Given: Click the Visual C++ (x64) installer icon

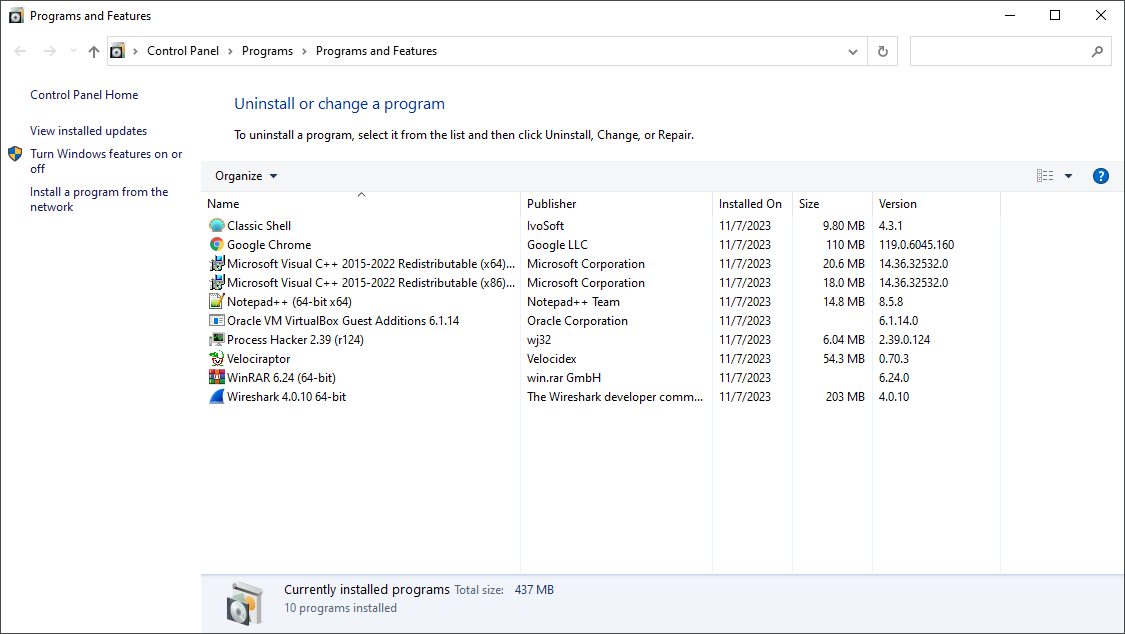Looking at the screenshot, I should [x=217, y=263].
